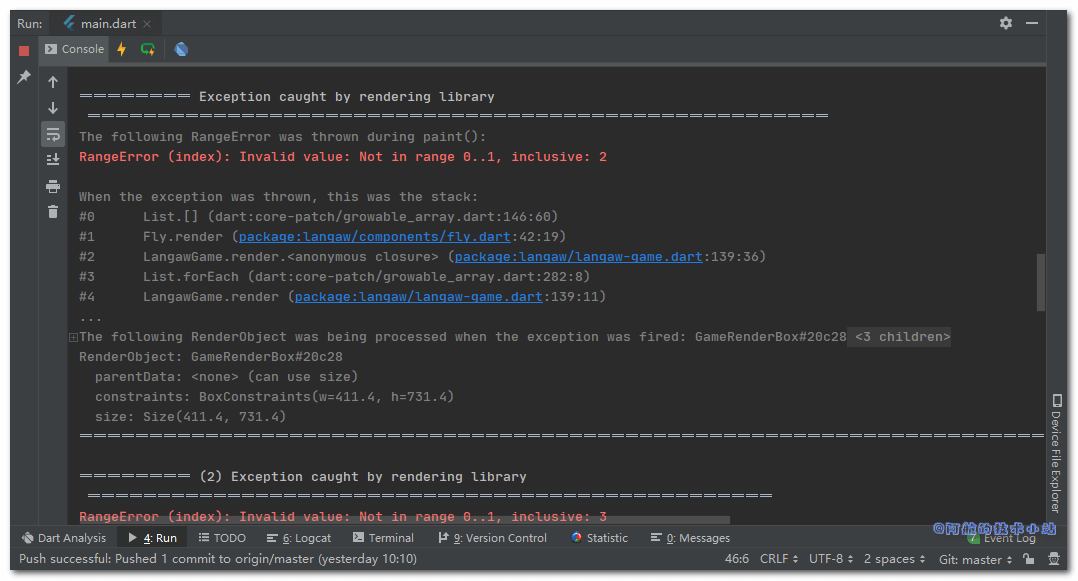Jump up the stack trace with up arrow
Viewport: 1078px width, 581px height.
tap(53, 82)
